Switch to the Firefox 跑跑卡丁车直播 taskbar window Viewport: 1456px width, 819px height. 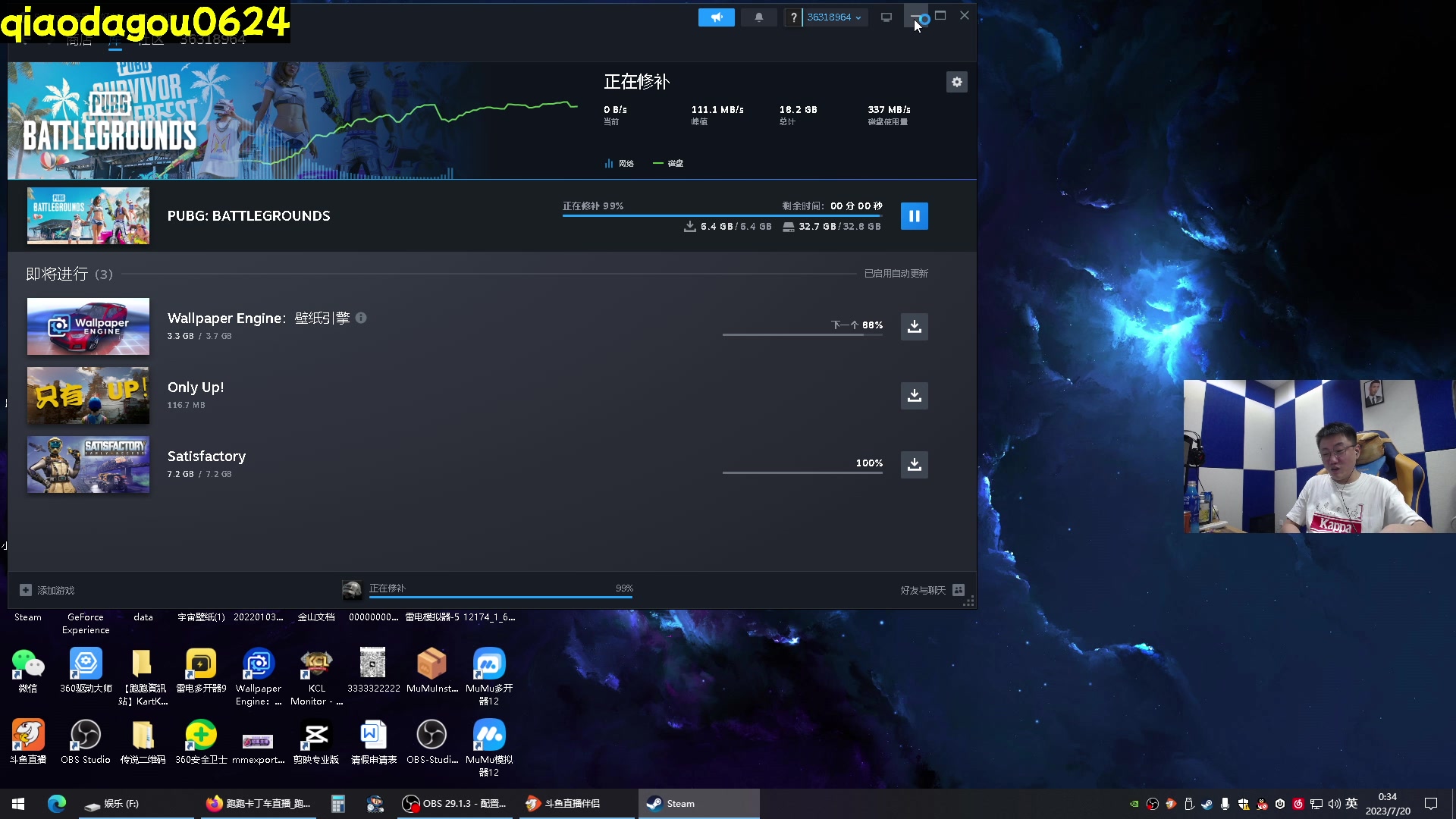pyautogui.click(x=258, y=804)
